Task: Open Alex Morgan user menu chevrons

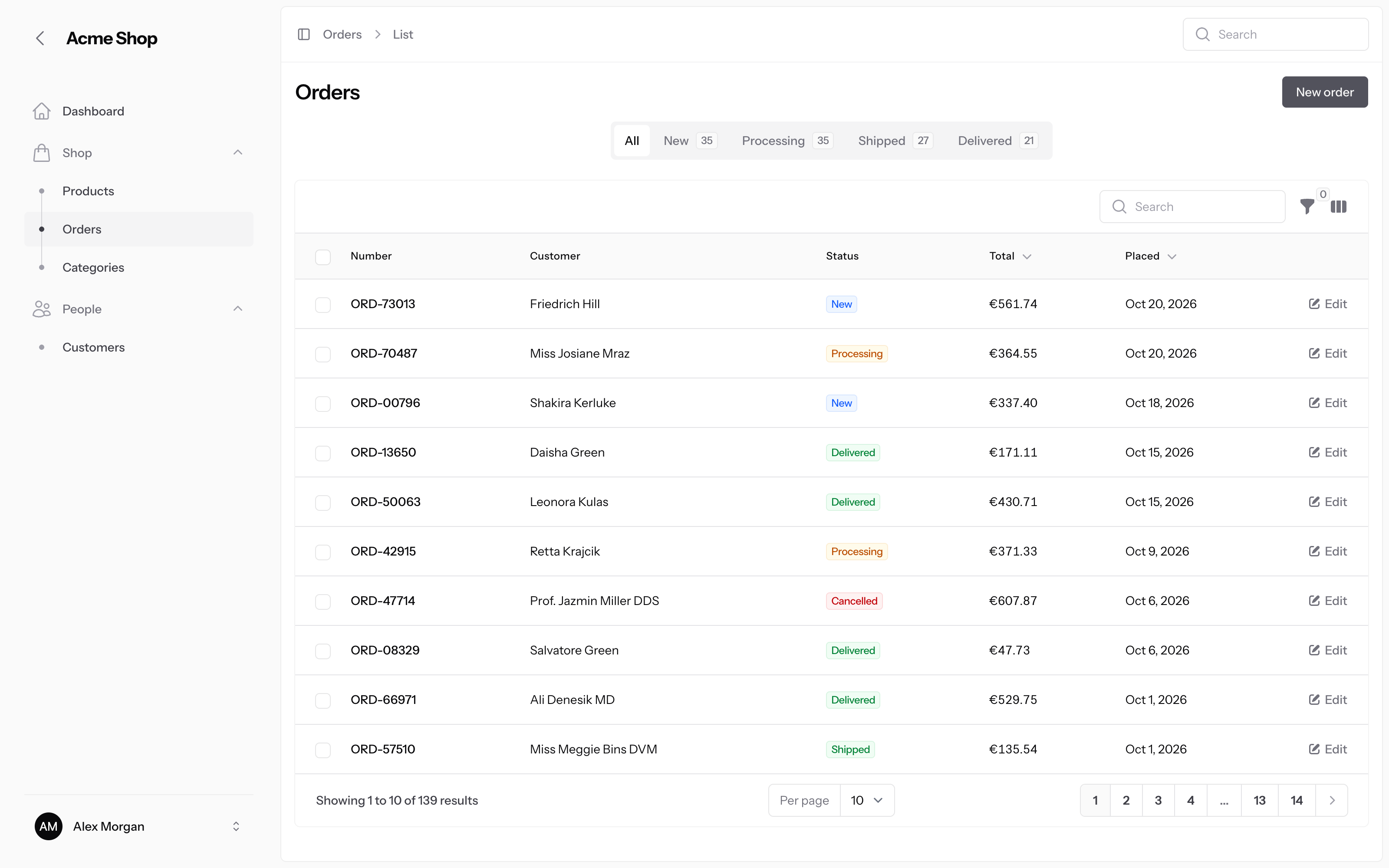Action: (236, 826)
